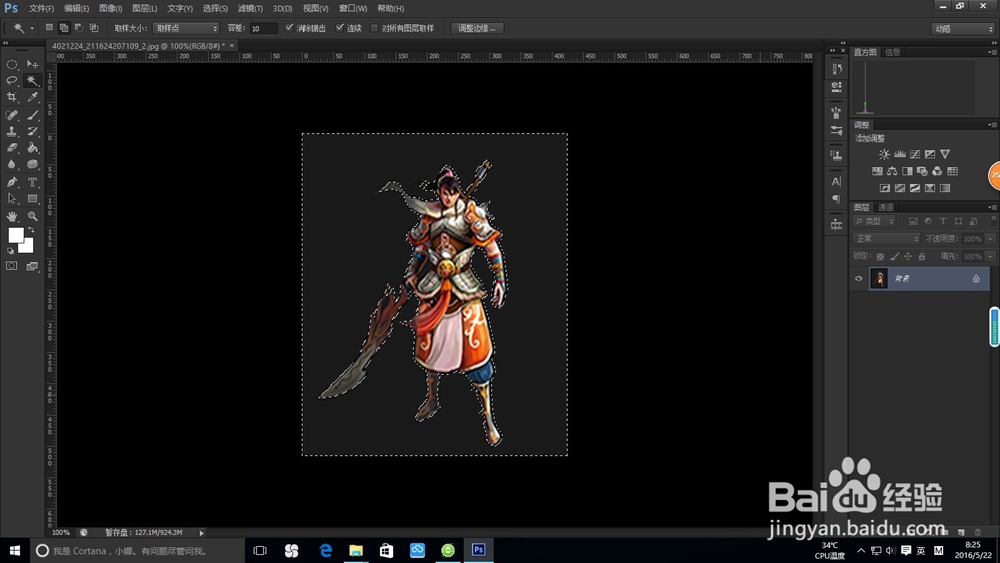Hide the 背景 layer with eye icon
Screen dimensions: 1000x563
click(x=858, y=279)
